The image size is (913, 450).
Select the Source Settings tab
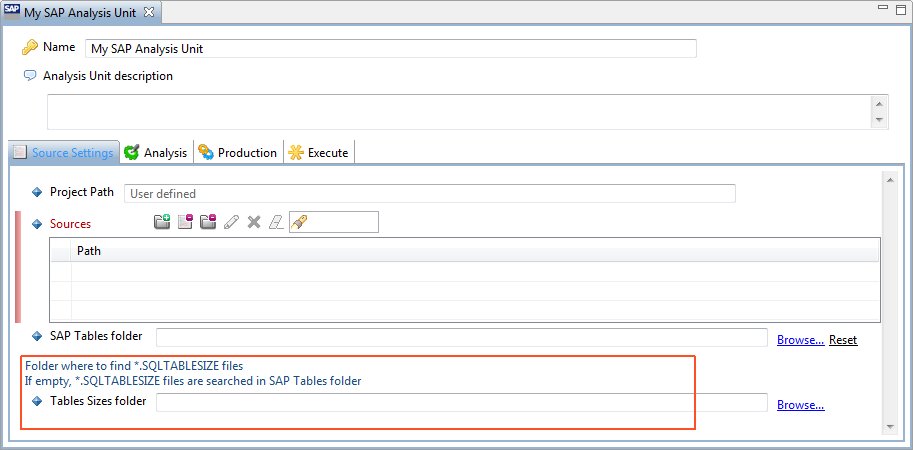click(x=64, y=153)
